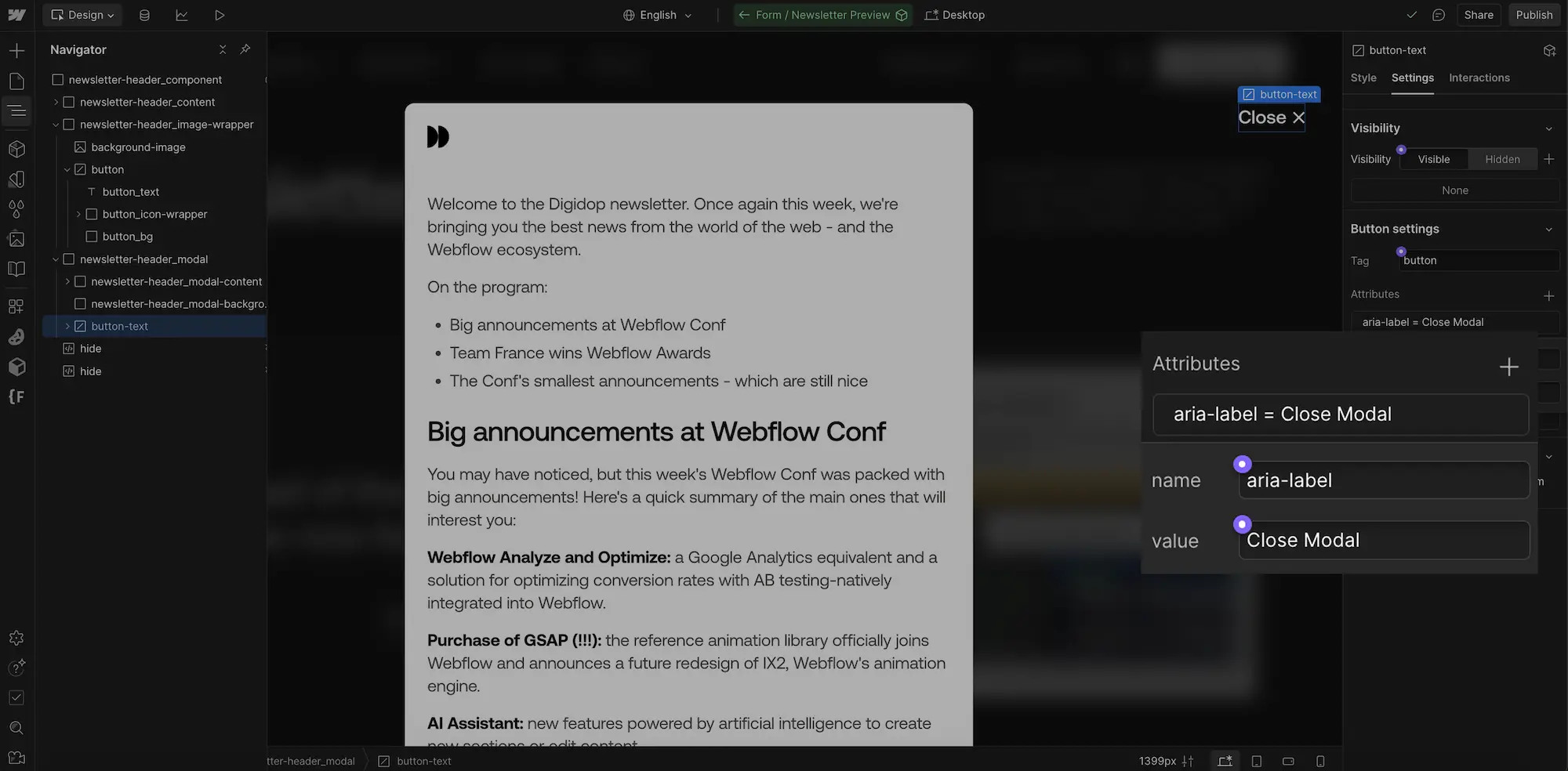Select button_bg item in Navigator

(127, 237)
